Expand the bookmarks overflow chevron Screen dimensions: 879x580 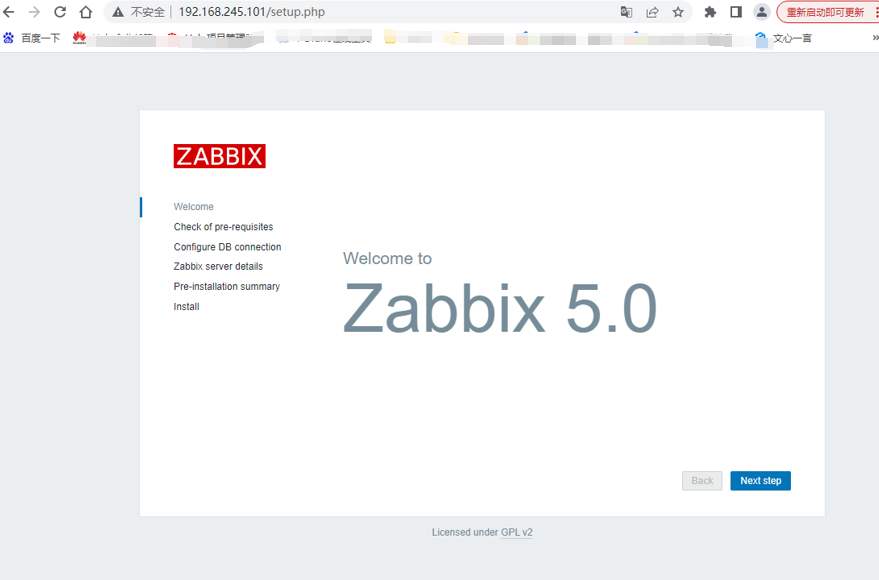point(875,38)
